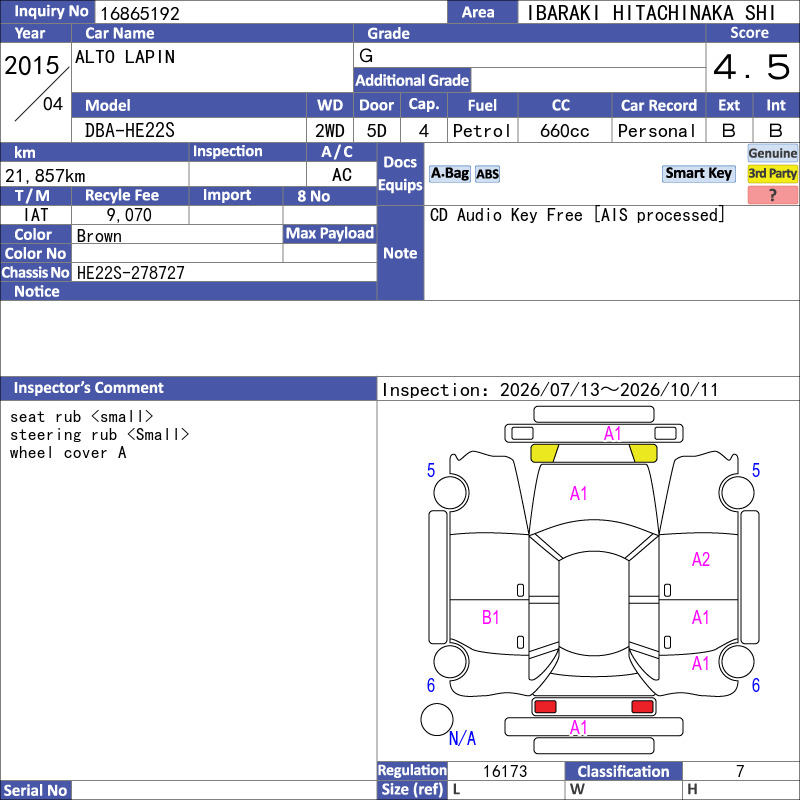The width and height of the screenshot is (800, 800).
Task: Click the Additional Grade label
Action: click(x=412, y=80)
